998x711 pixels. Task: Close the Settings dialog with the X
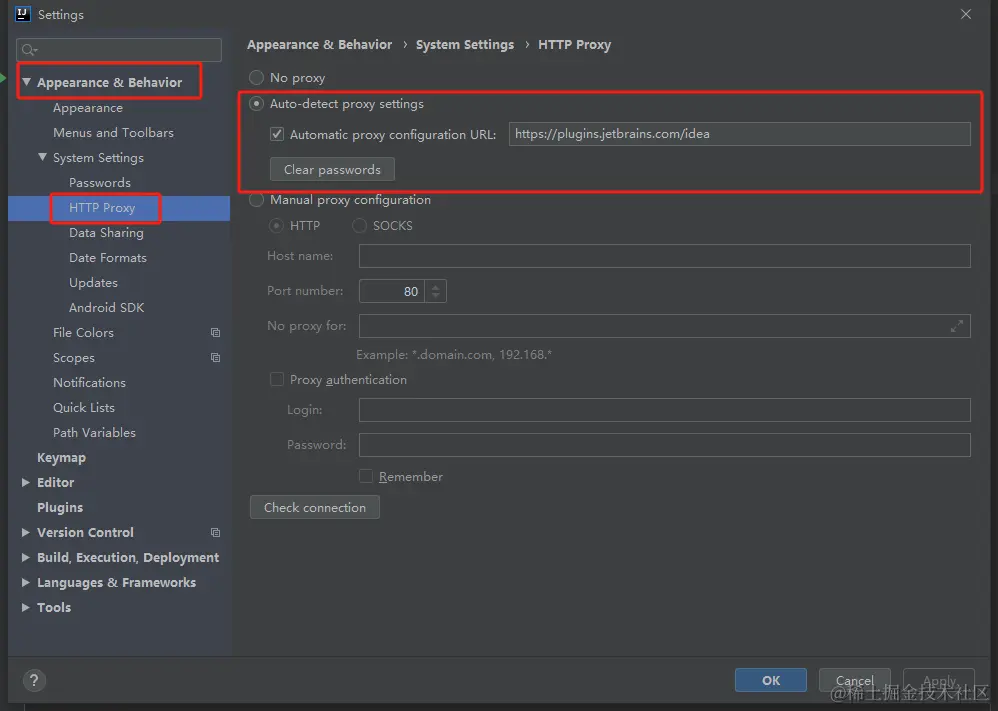coord(966,14)
